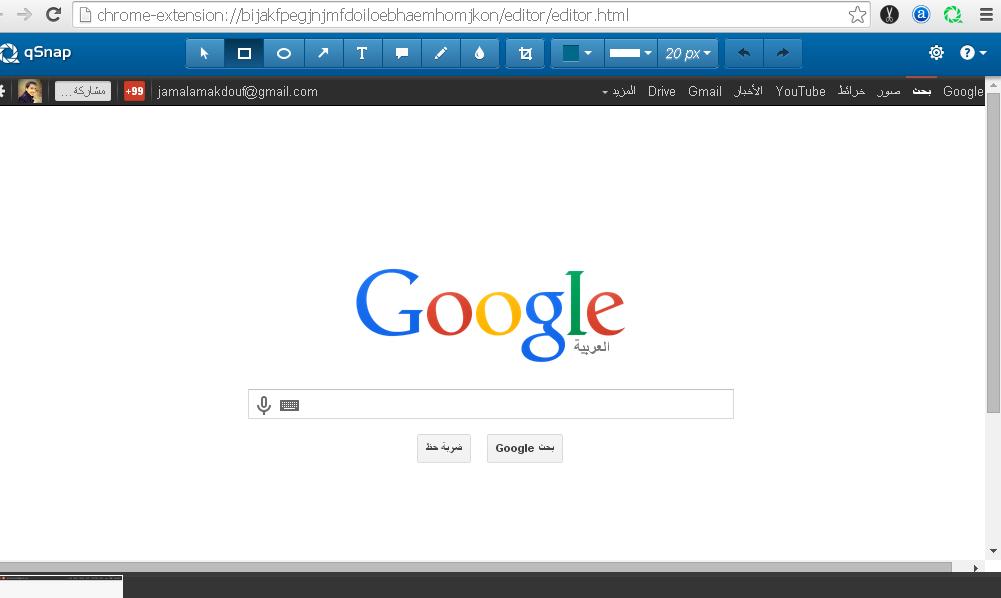1001x598 pixels.
Task: Click the jamalamakdouf@gmail.com account
Action: (x=237, y=91)
